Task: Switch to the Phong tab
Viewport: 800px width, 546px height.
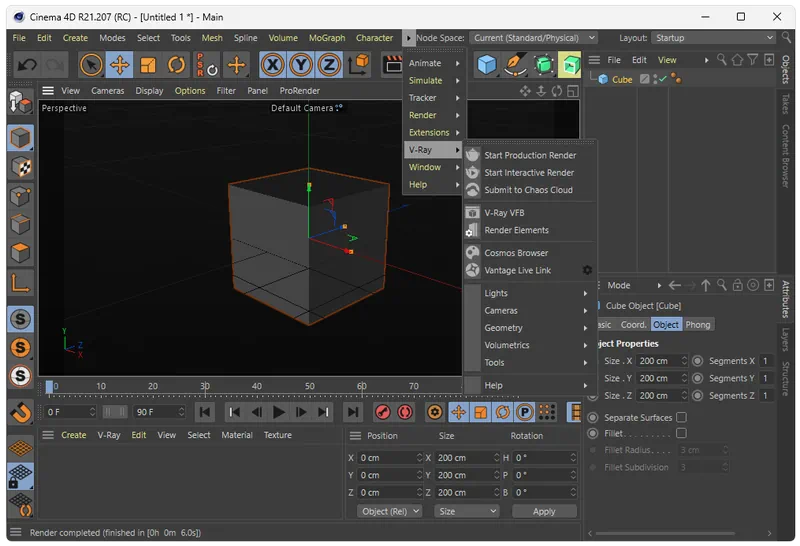Action: click(x=697, y=325)
